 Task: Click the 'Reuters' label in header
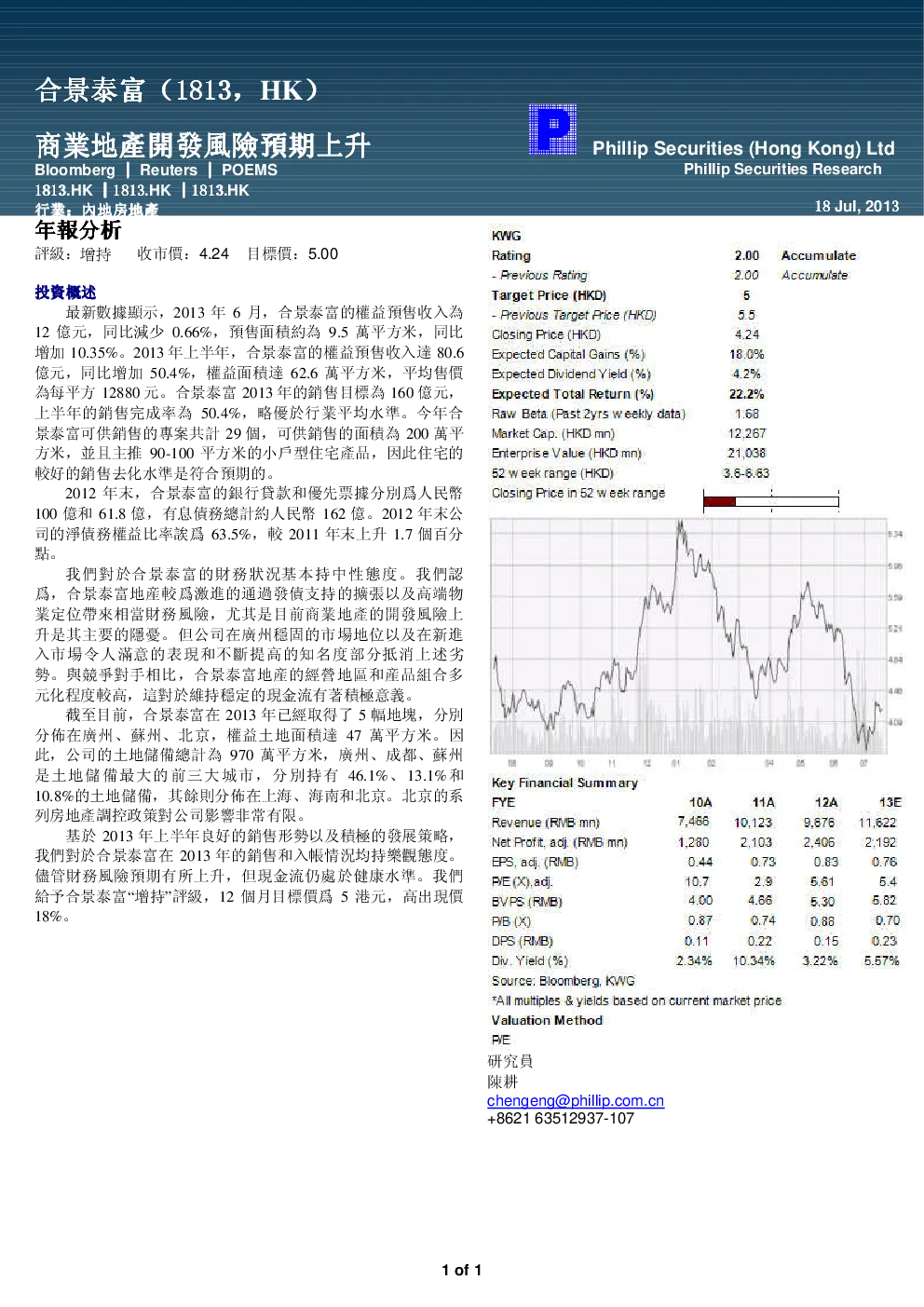pos(169,170)
